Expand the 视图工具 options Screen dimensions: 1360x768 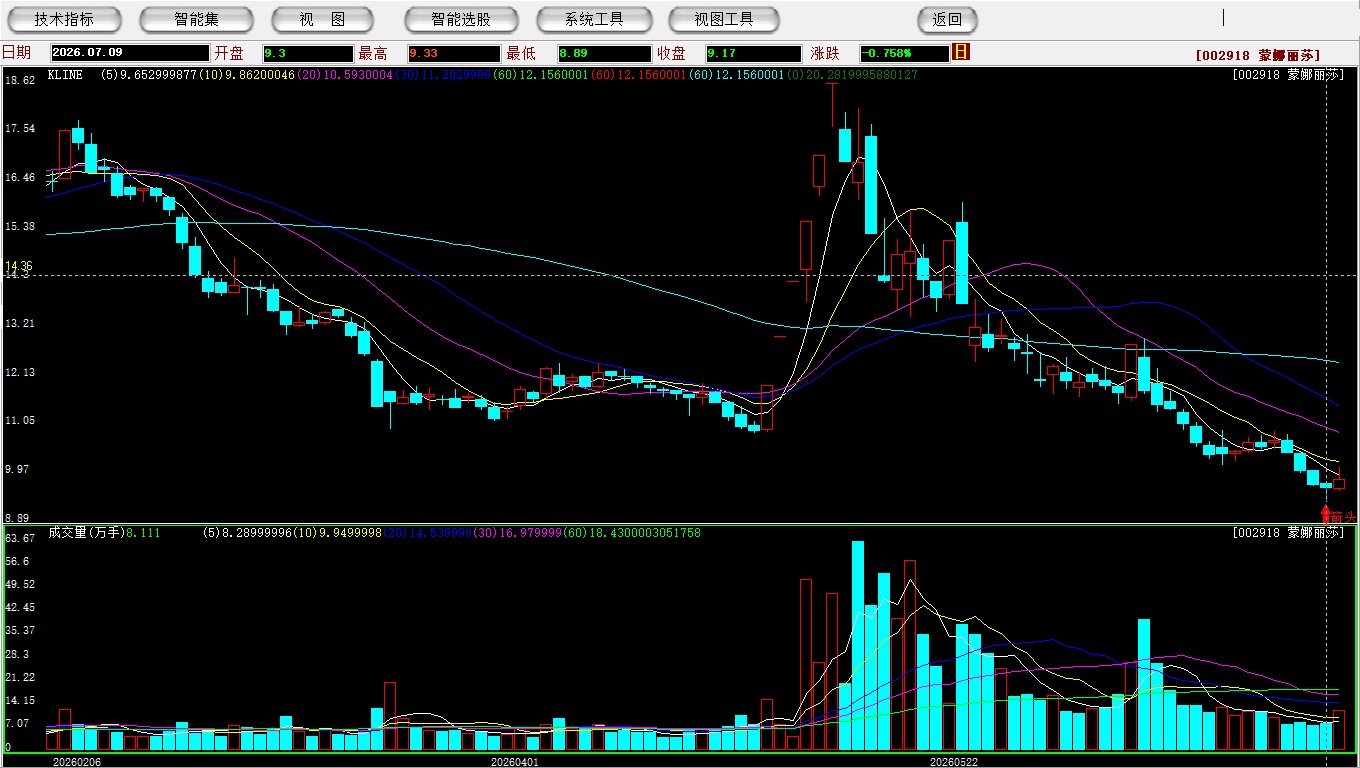pos(725,19)
